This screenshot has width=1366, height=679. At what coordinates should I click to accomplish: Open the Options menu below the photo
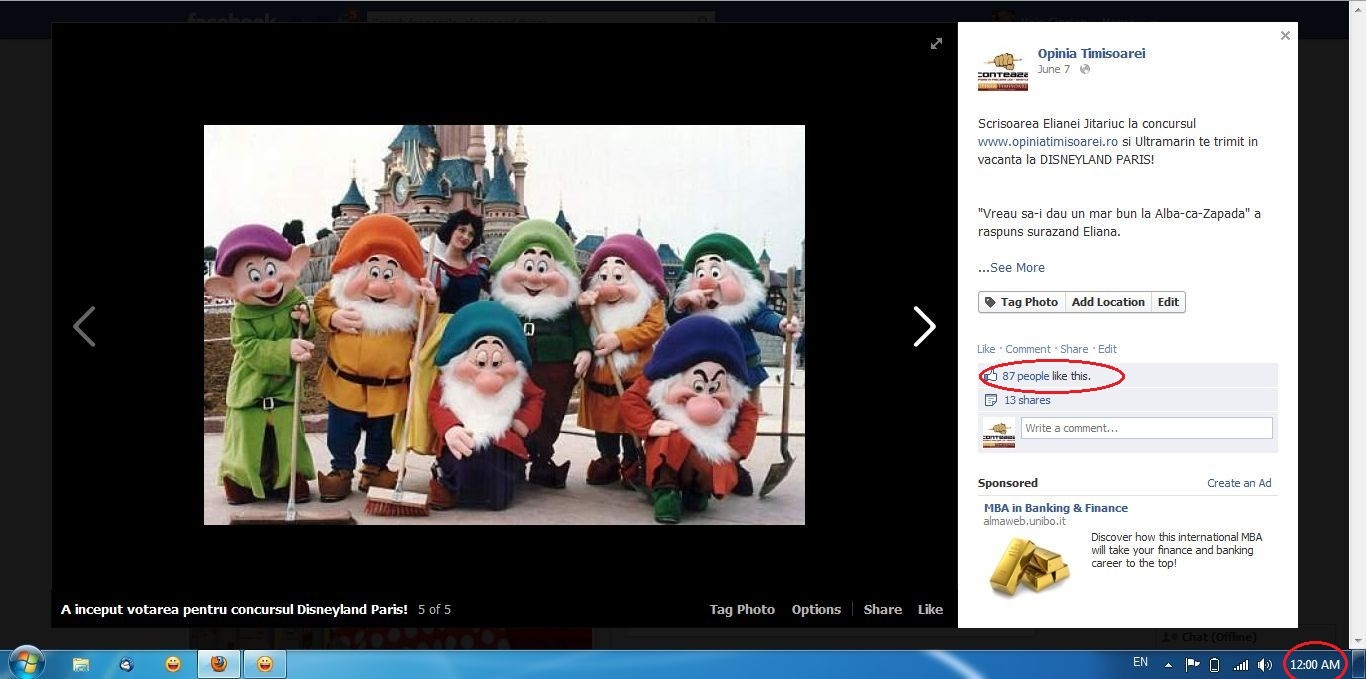pos(816,609)
